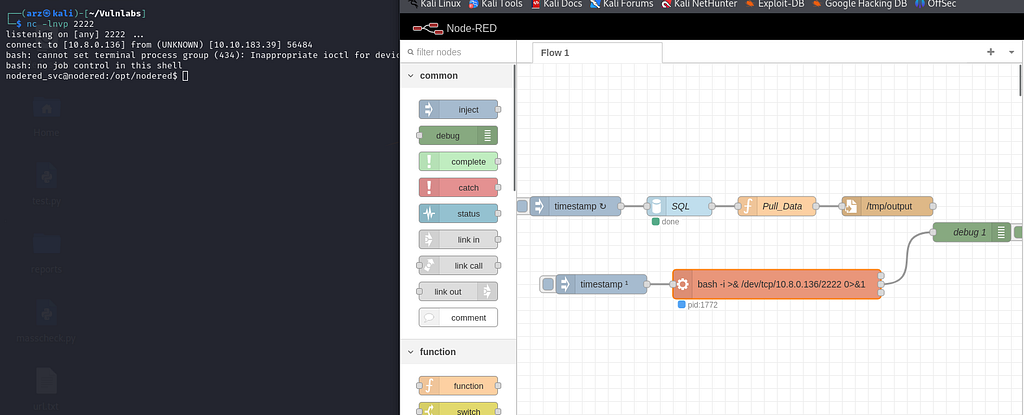Click the canvas vertical scrollbar
Screen dimensions: 1024x415
pyautogui.click(x=1021, y=80)
